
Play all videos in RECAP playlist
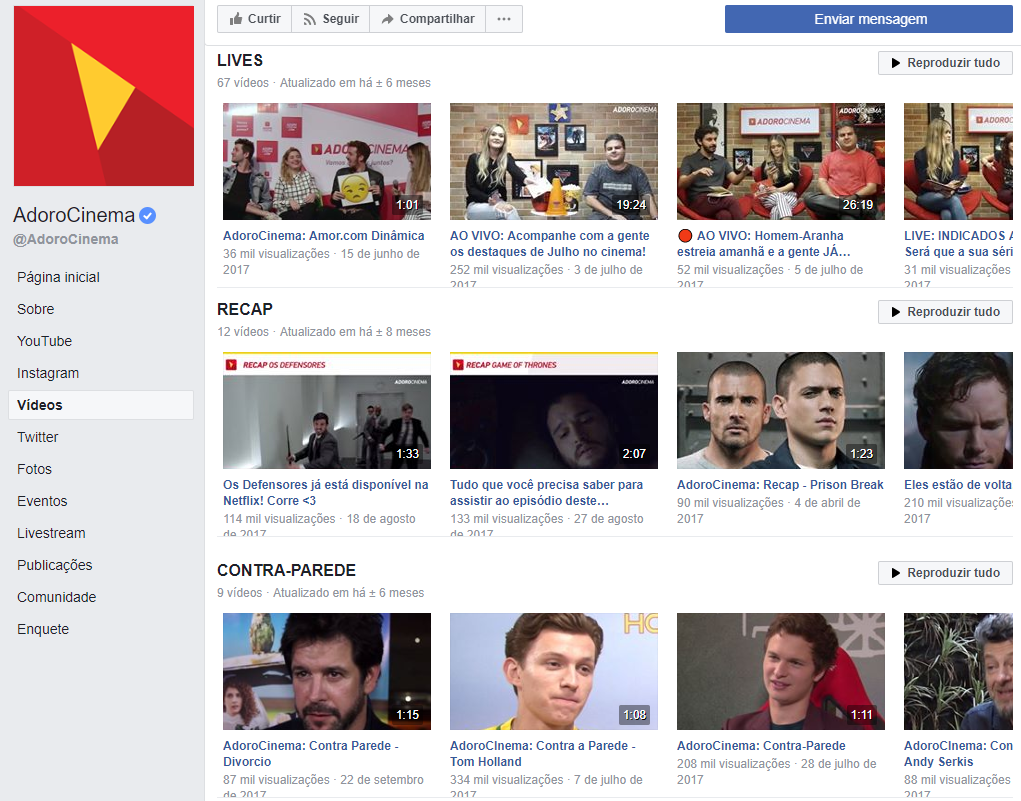(x=945, y=312)
